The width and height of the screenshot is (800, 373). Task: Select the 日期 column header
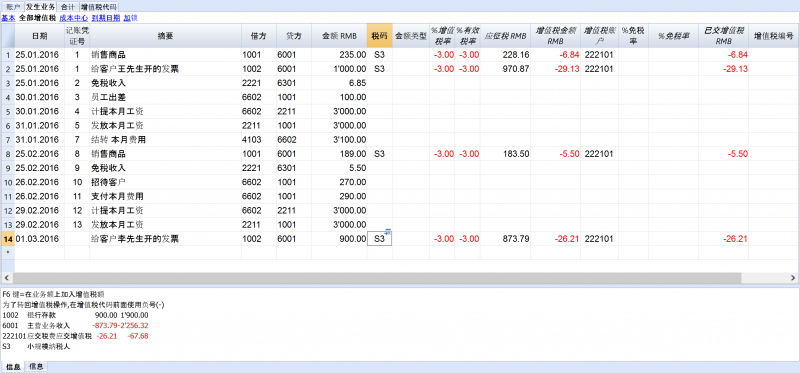(39, 36)
